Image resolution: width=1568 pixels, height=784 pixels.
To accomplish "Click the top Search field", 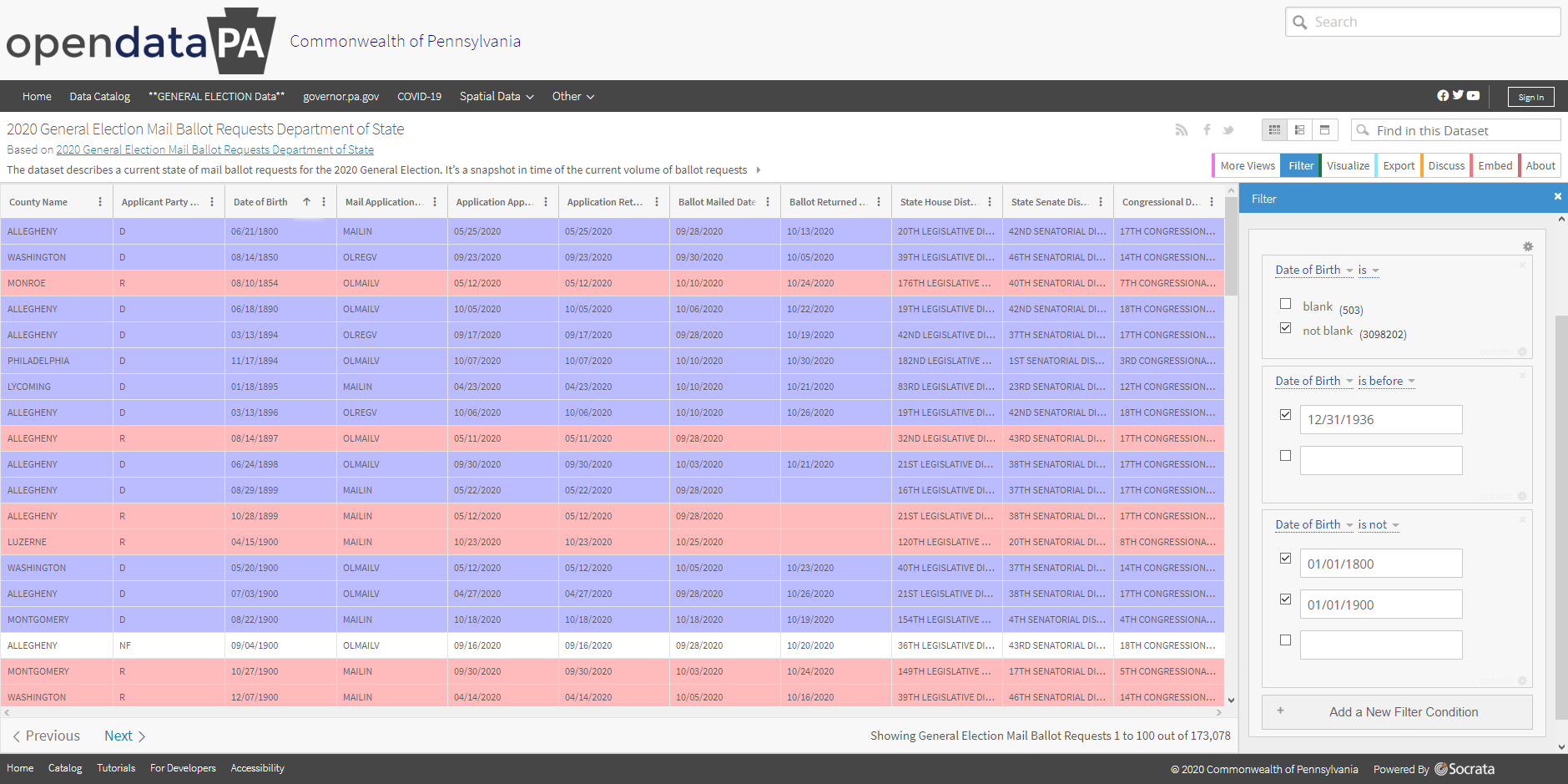I will tap(1423, 22).
